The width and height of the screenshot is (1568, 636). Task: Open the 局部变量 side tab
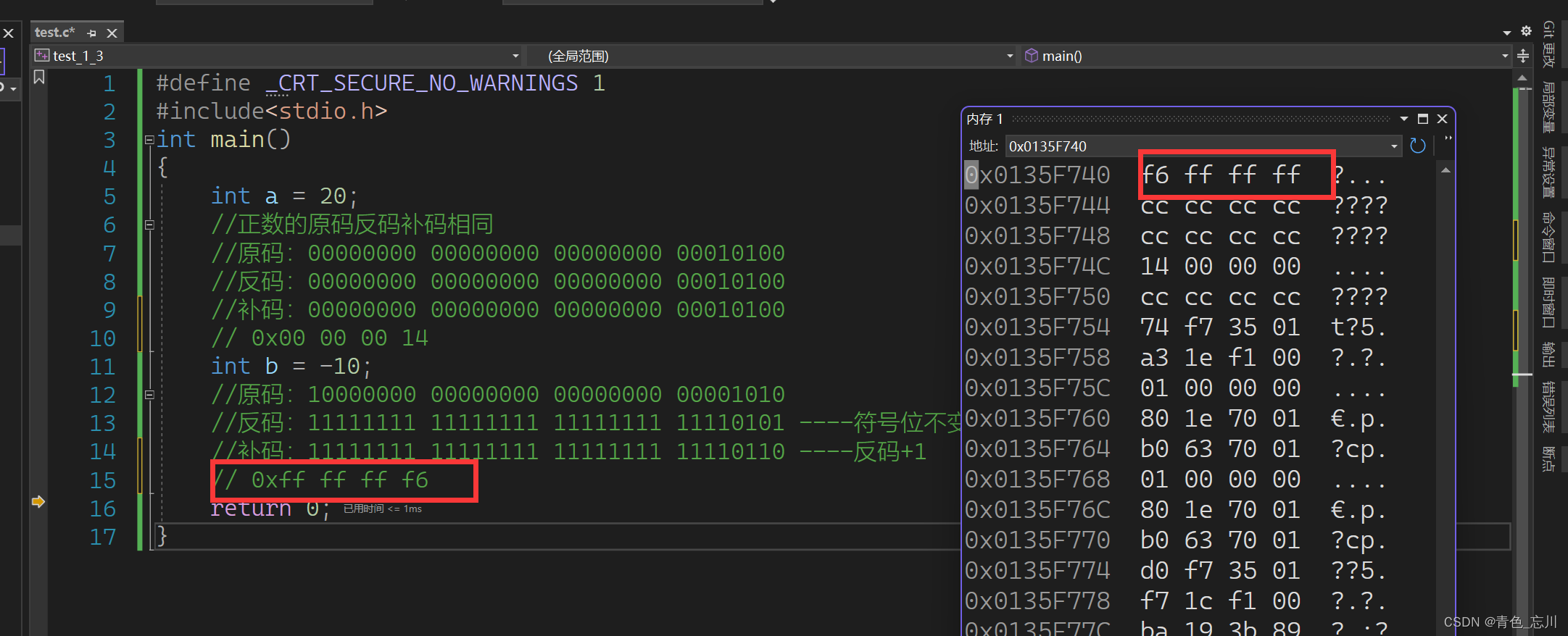(1549, 106)
